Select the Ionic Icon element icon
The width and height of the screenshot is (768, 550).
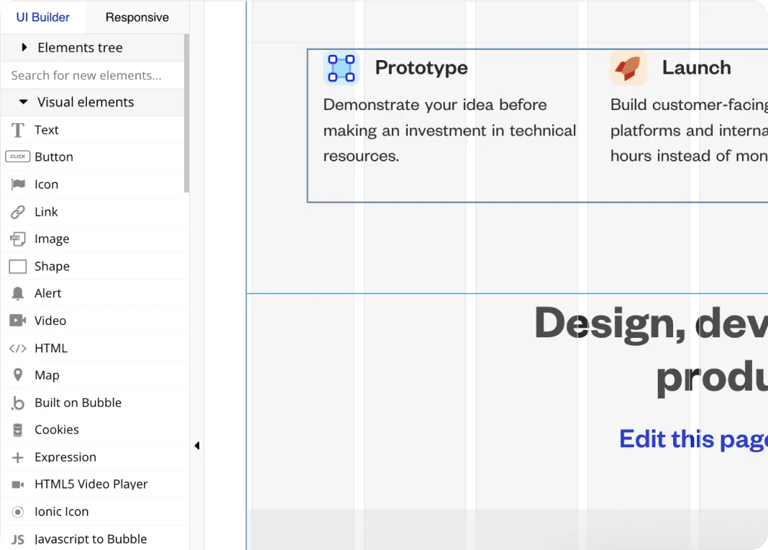tap(18, 512)
